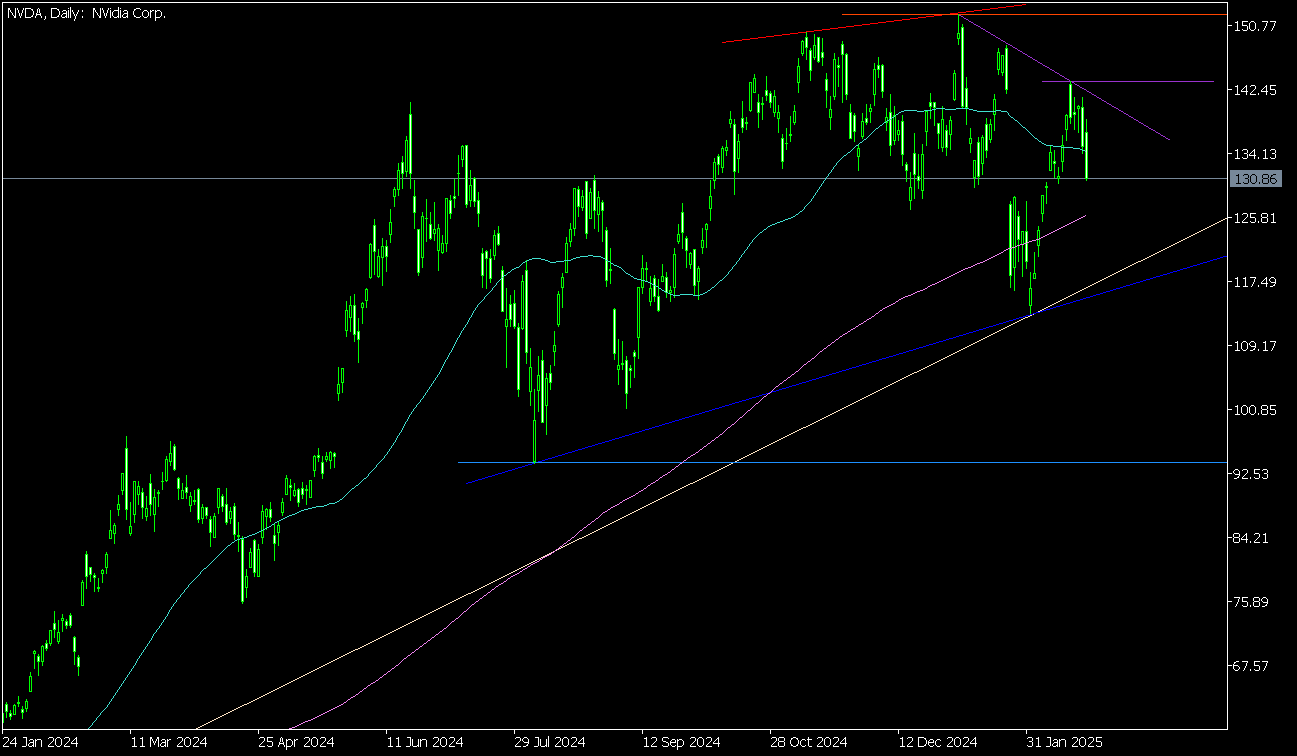Image resolution: width=1297 pixels, height=756 pixels.
Task: Click the 25 Apr 2024 date label
Action: click(x=295, y=743)
